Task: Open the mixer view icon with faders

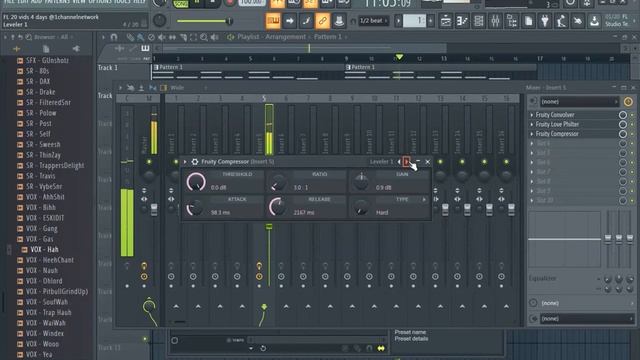Action: pyautogui.click(x=495, y=21)
